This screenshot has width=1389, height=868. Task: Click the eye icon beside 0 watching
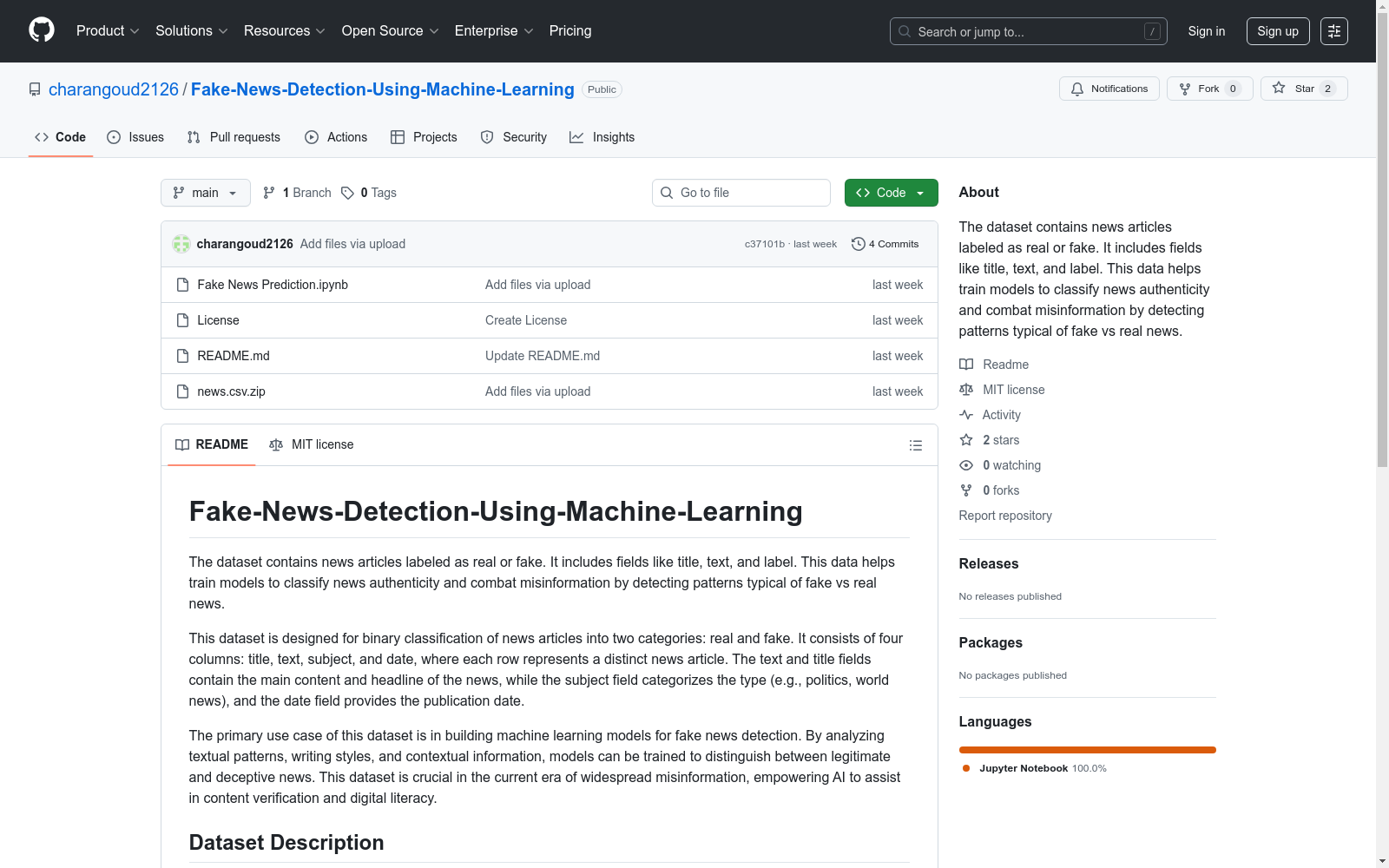pos(966,465)
